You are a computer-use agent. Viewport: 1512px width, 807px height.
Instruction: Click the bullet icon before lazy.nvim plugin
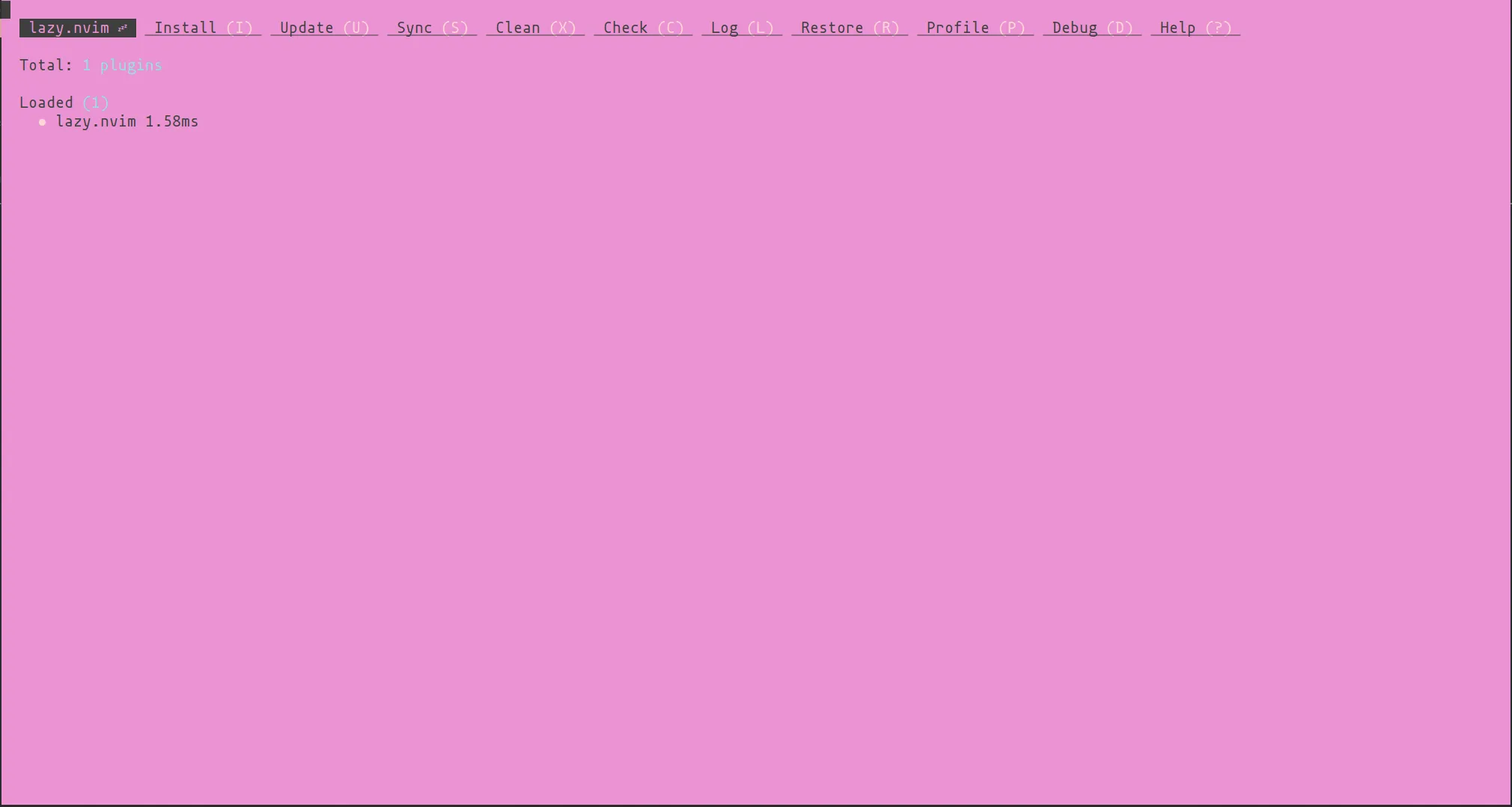[x=43, y=122]
